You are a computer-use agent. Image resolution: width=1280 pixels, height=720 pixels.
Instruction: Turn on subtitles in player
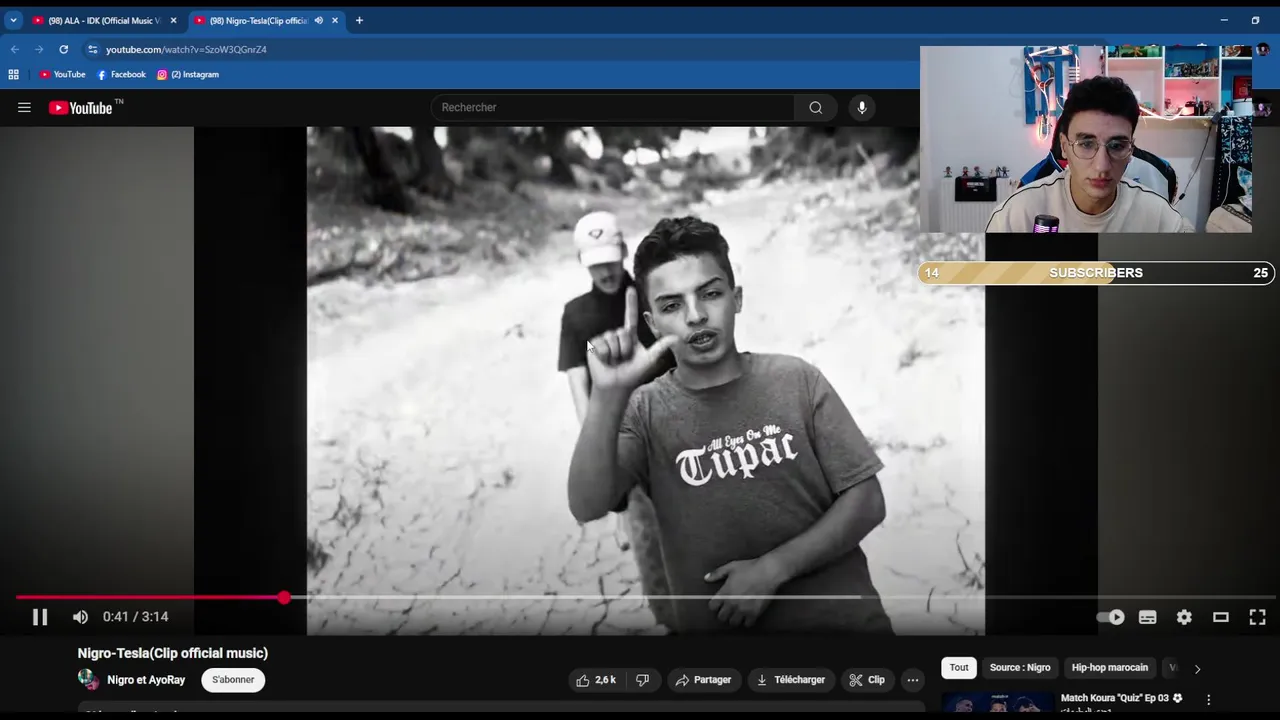(x=1147, y=617)
